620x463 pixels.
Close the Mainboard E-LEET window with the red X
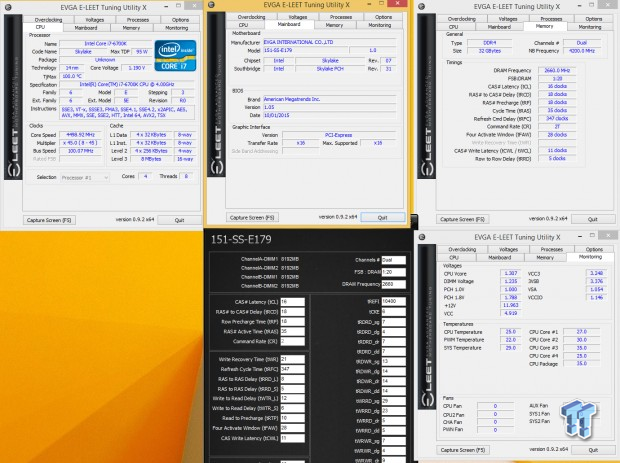397,4
